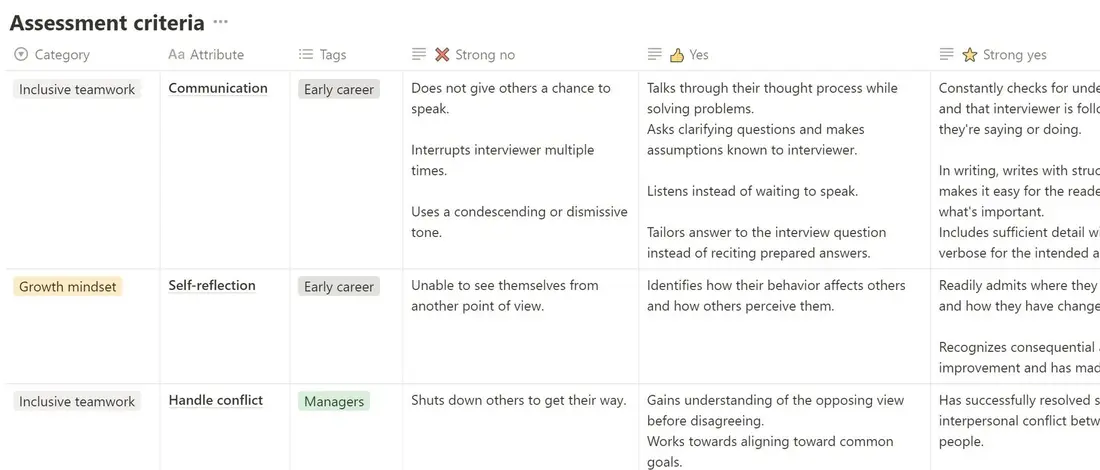Viewport: 1100px width, 470px height.
Task: Click the Category column select icon
Action: [x=21, y=54]
